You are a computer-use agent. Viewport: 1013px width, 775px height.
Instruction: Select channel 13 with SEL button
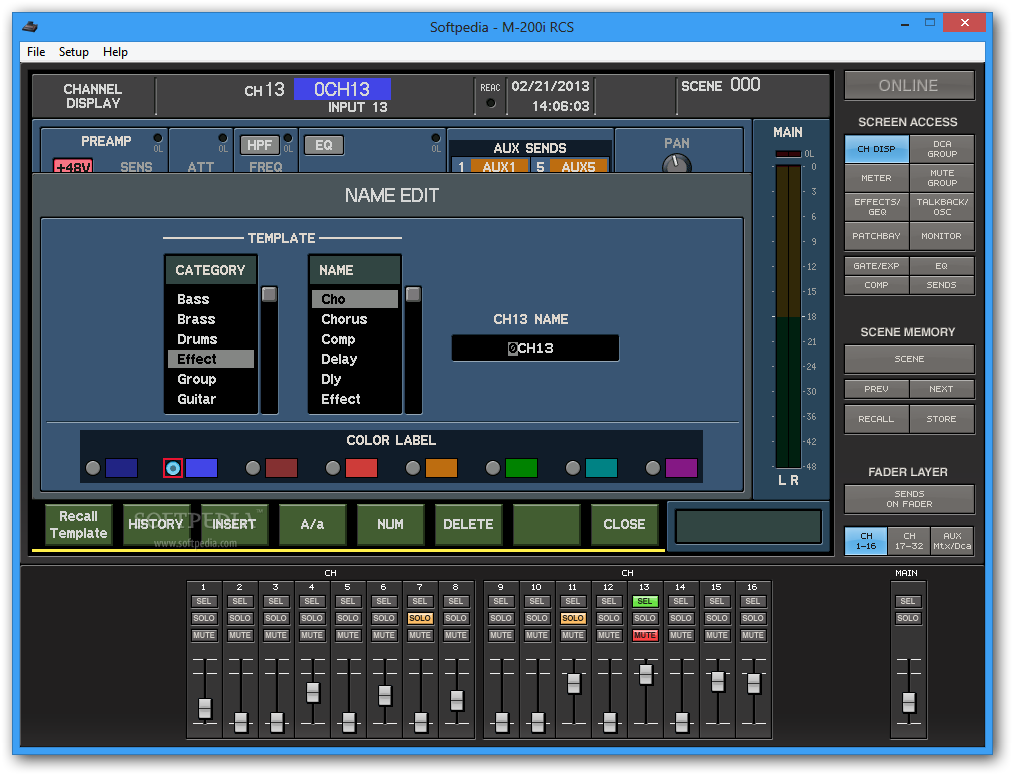[x=645, y=601]
